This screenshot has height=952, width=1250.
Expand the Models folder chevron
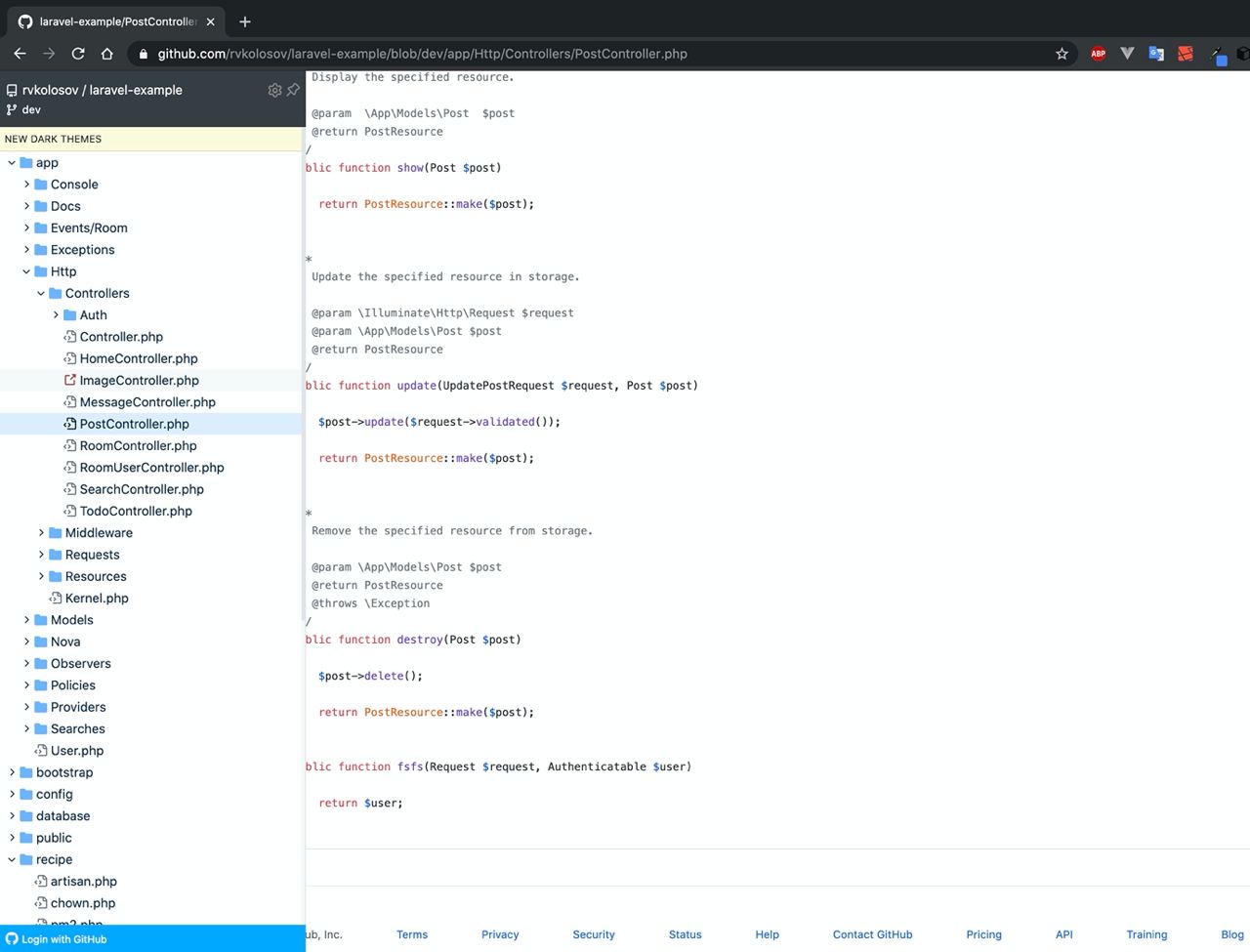click(x=26, y=620)
